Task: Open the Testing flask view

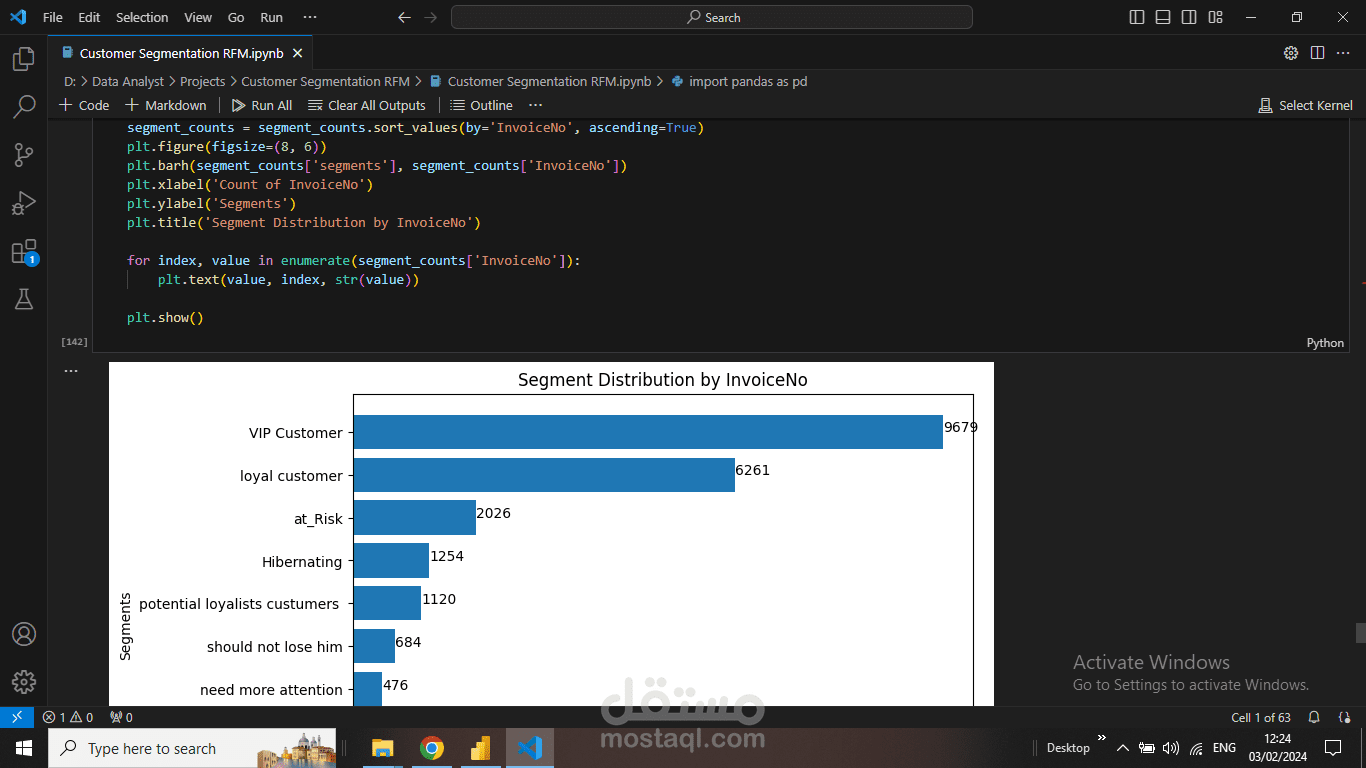Action: pyautogui.click(x=23, y=298)
